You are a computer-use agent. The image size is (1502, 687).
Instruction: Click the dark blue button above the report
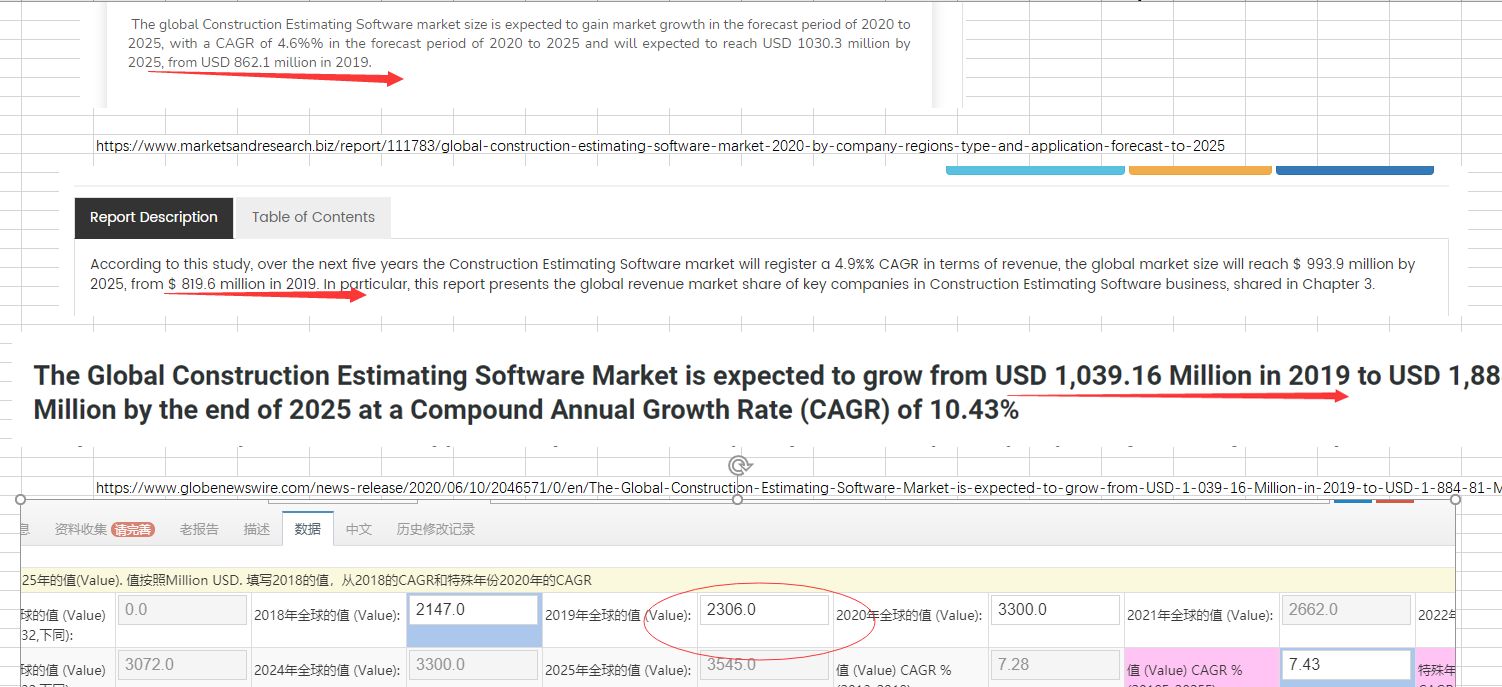coord(1354,170)
